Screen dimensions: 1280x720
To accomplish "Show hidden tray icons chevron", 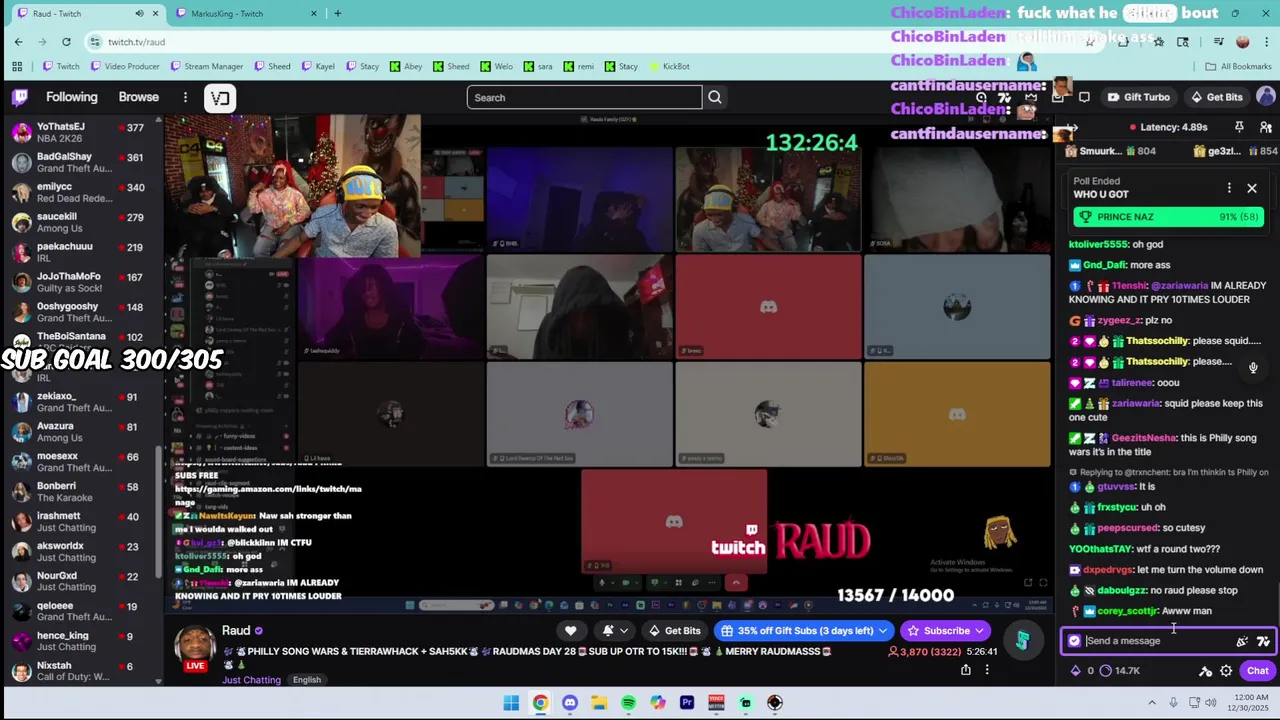I will pyautogui.click(x=1152, y=703).
